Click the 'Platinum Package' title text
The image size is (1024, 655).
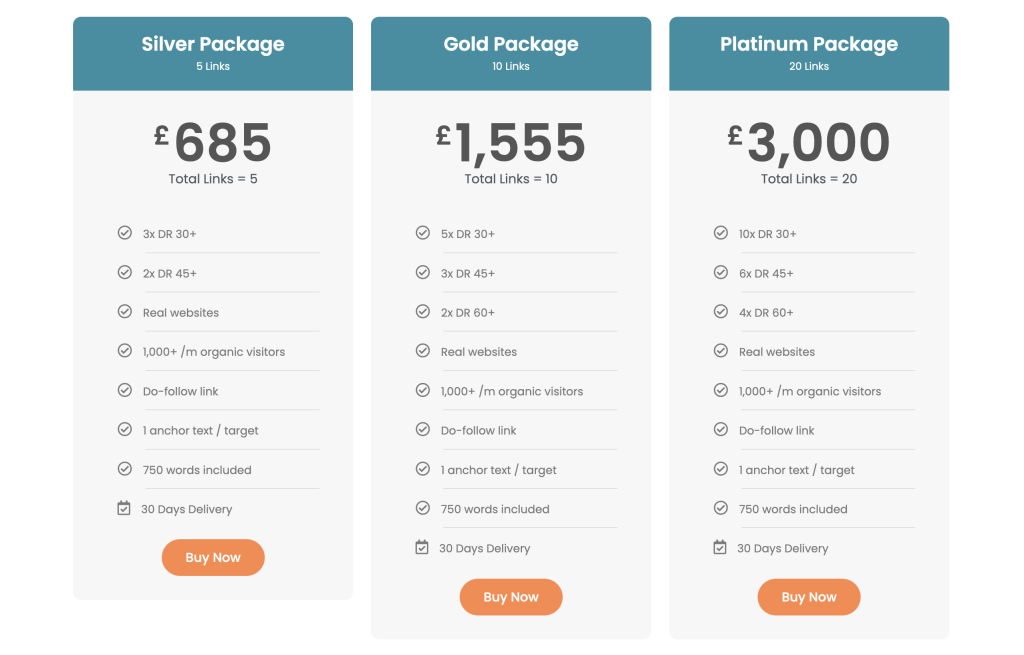click(808, 44)
